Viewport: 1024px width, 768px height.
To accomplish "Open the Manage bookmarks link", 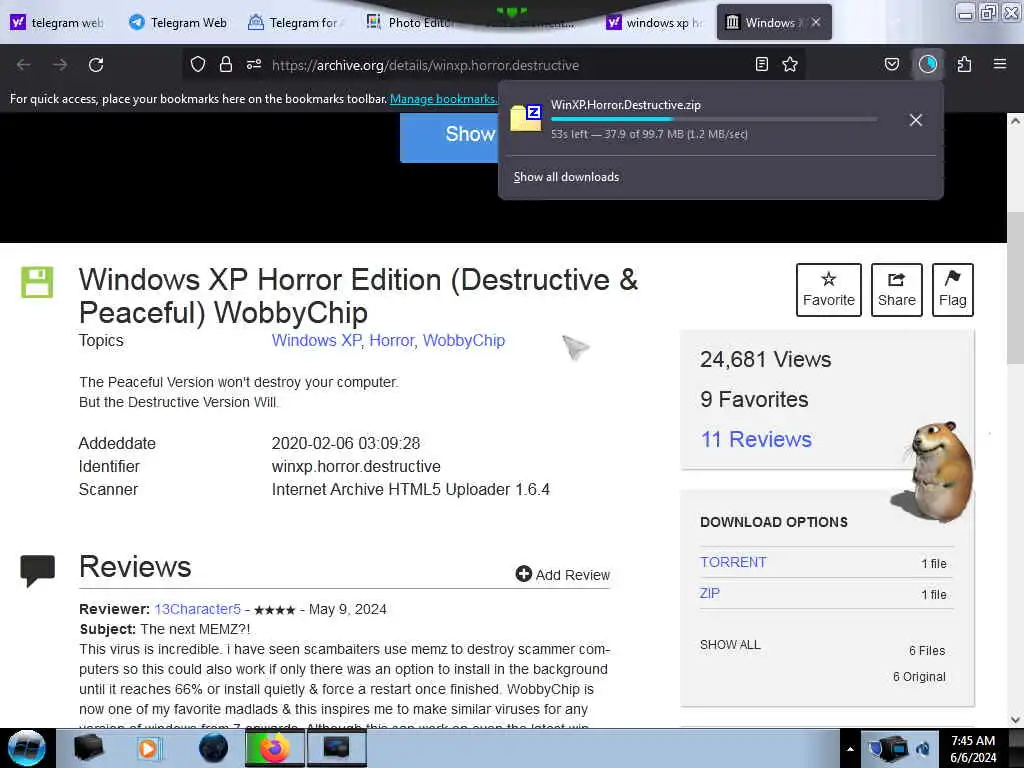I will click(x=443, y=99).
